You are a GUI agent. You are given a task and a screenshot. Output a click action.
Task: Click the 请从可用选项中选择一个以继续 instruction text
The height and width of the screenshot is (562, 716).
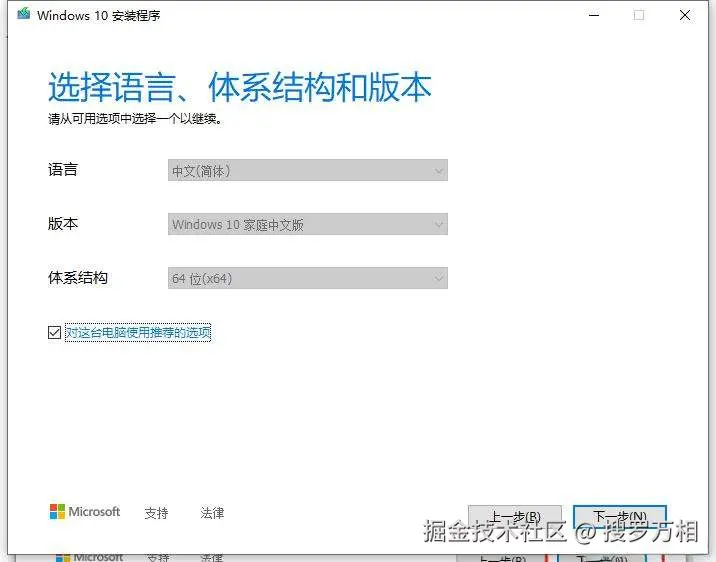135,119
